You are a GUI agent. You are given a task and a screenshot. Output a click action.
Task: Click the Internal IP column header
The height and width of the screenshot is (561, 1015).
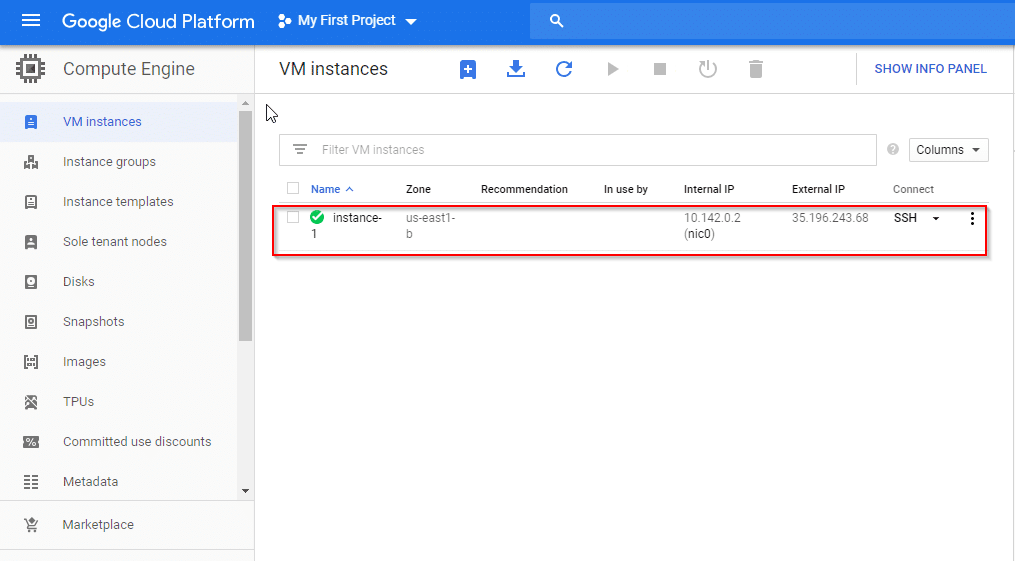coord(709,189)
